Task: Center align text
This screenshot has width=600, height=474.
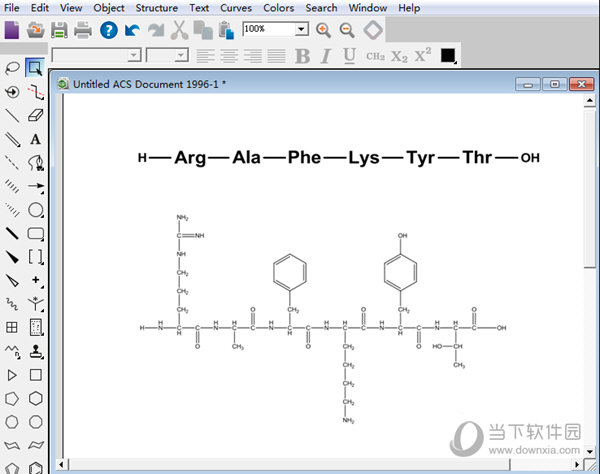Action: [x=229, y=56]
